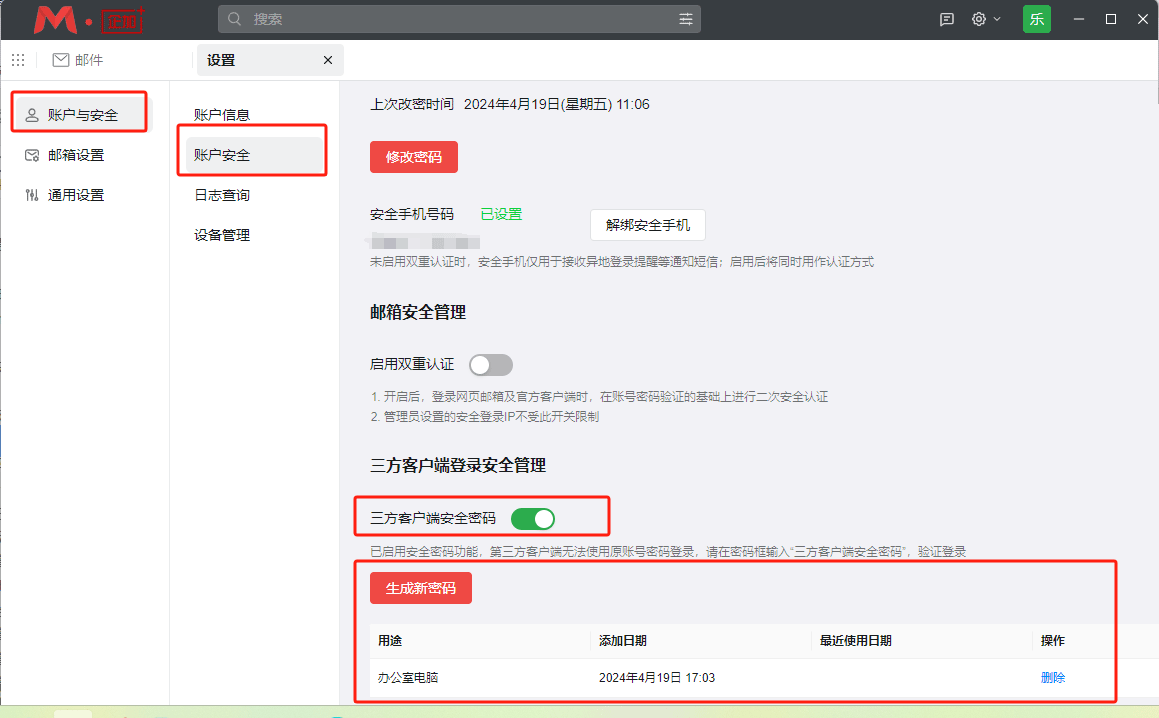
Task: Open the feedback message icon in title bar
Action: pyautogui.click(x=946, y=18)
